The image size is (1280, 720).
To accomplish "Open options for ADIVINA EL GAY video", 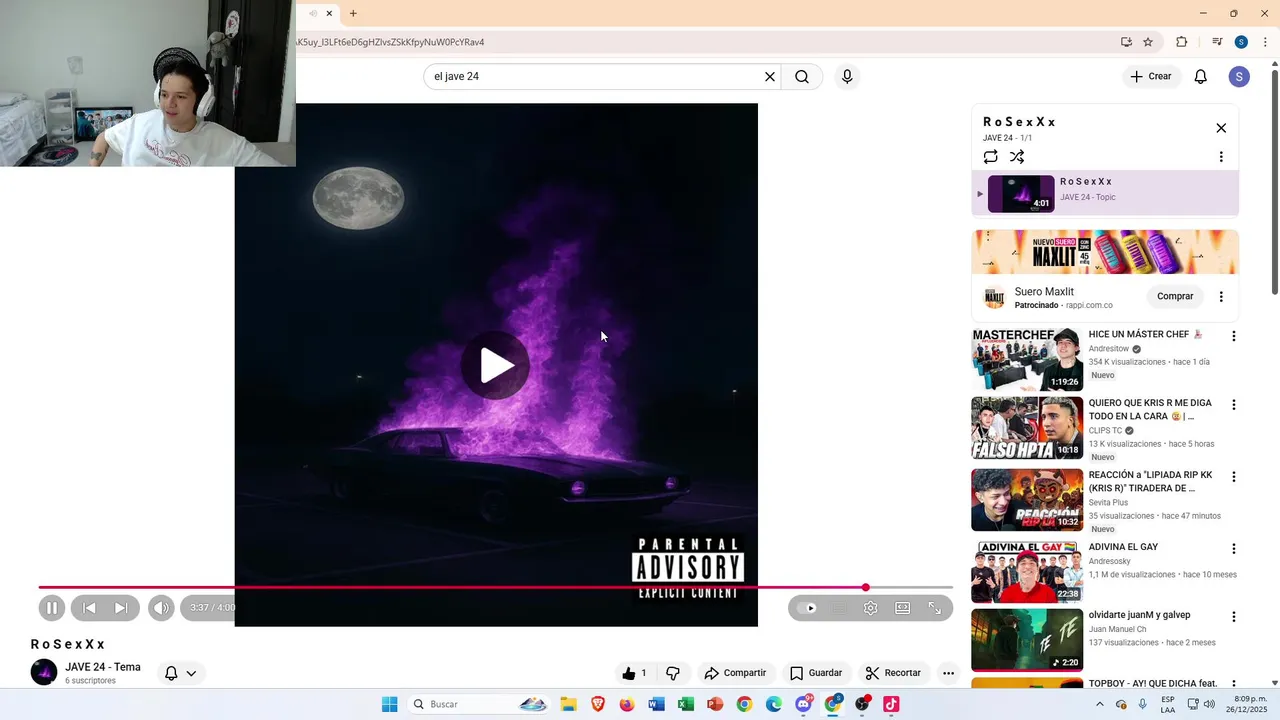I will coord(1233,549).
